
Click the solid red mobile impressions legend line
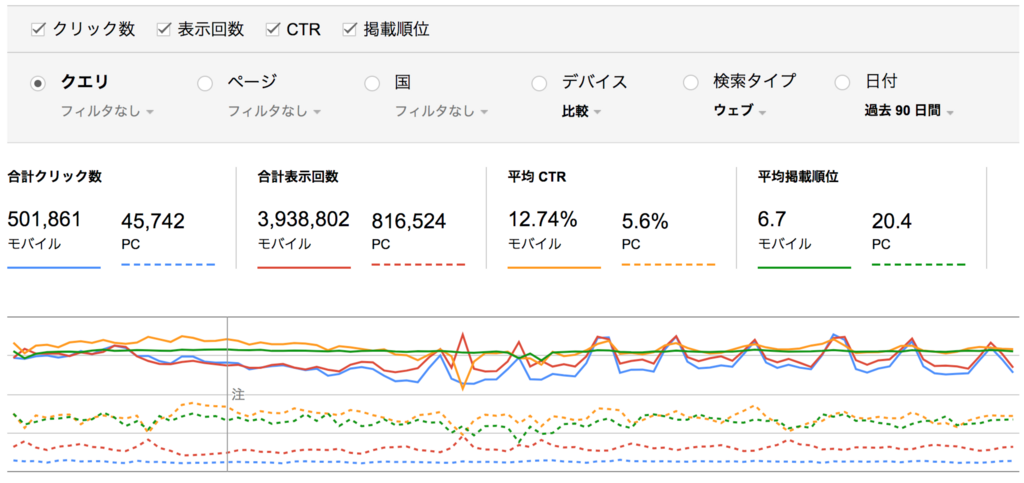[x=304, y=268]
